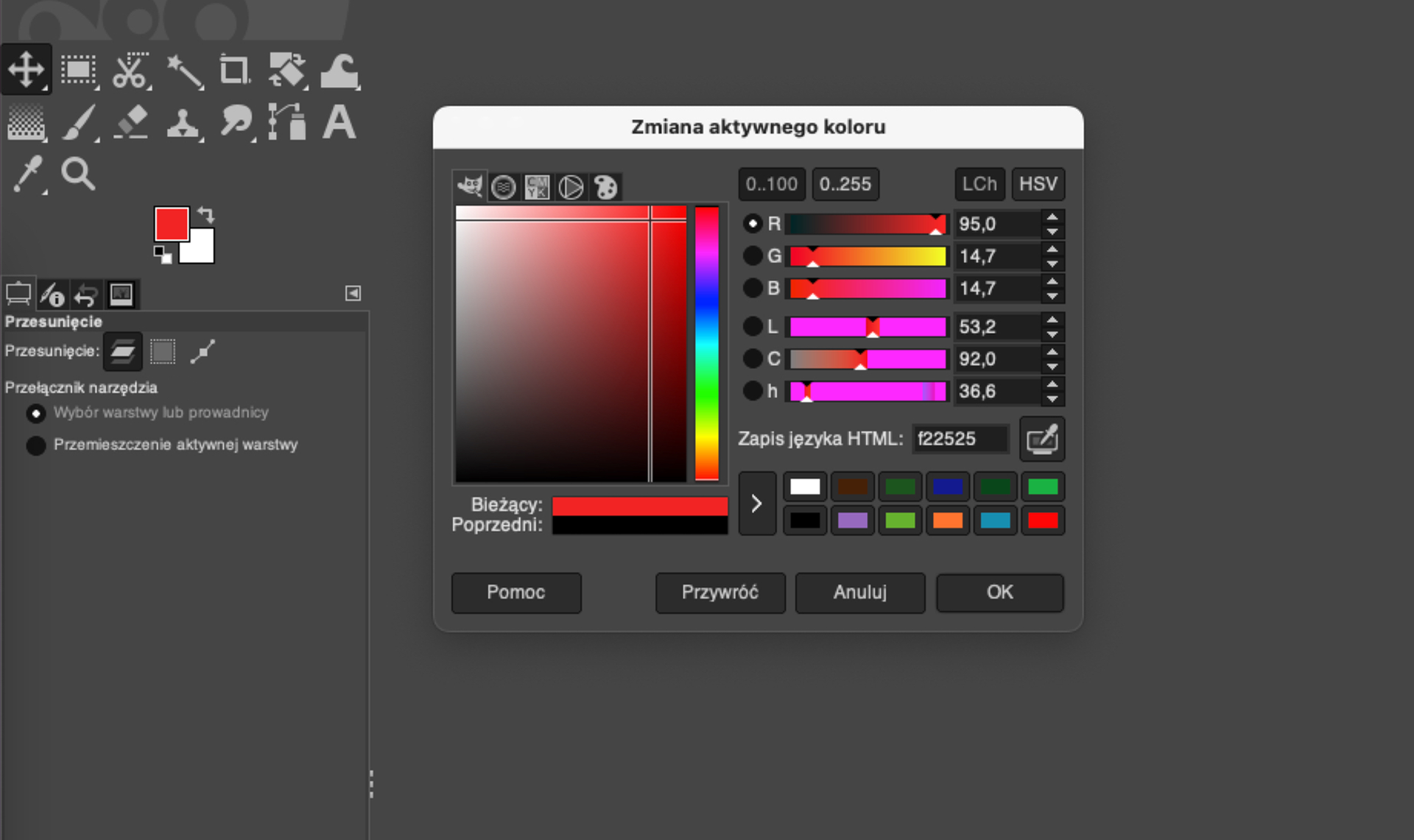
Task: Switch to CMYK color selector tab
Action: pyautogui.click(x=538, y=187)
